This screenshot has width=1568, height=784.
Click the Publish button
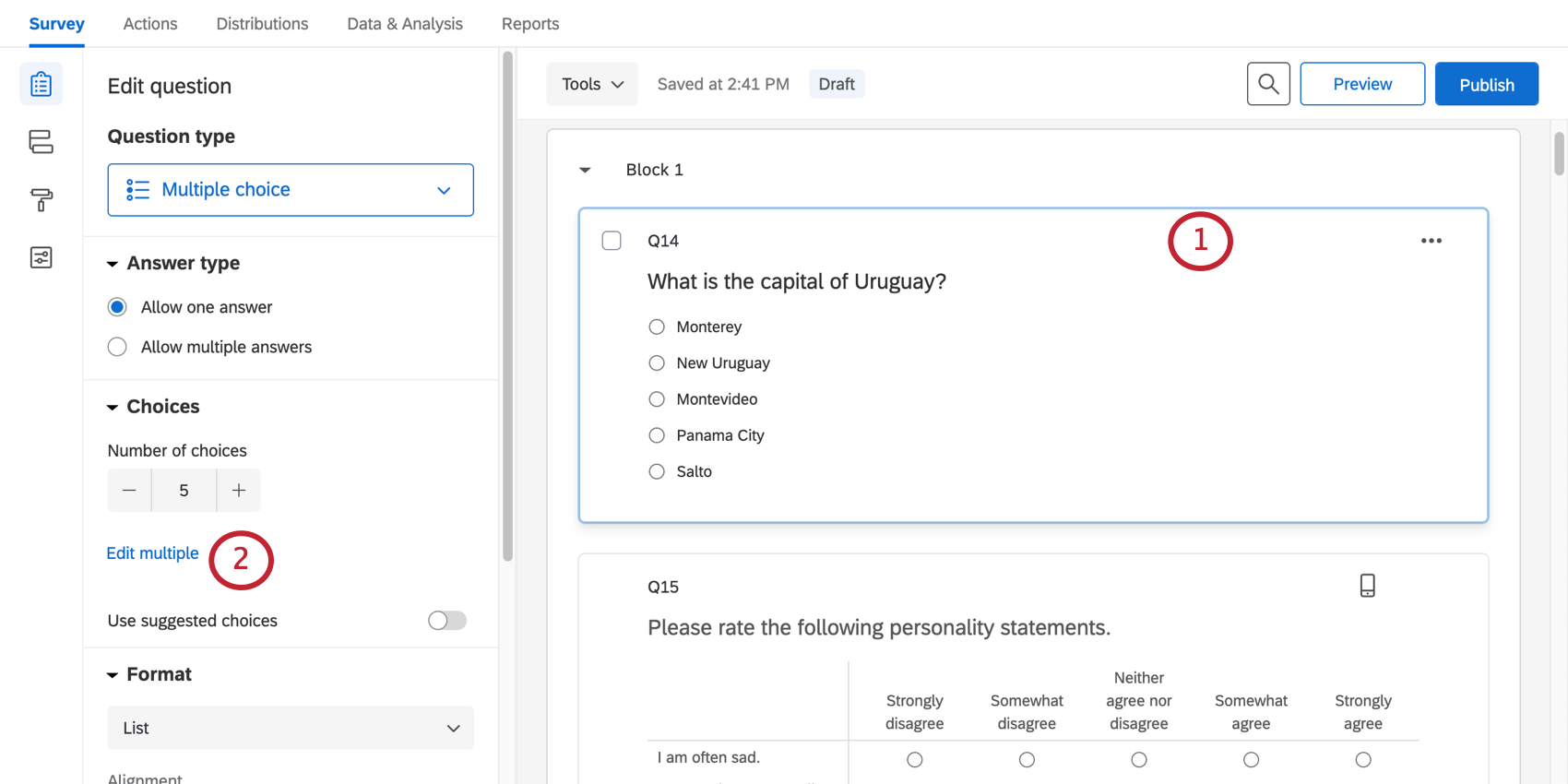click(1486, 84)
